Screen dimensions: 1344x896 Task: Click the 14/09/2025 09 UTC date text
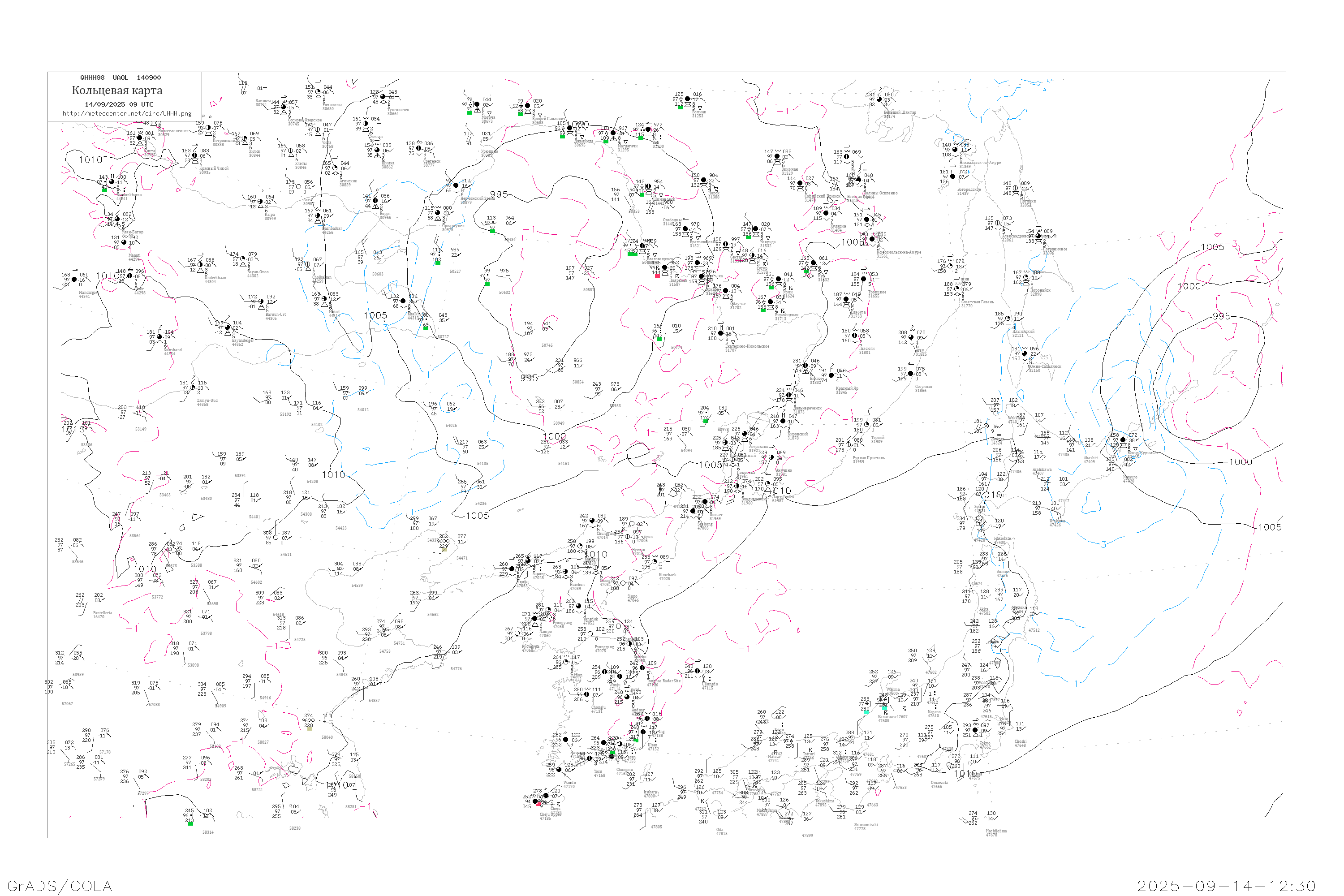[x=119, y=104]
